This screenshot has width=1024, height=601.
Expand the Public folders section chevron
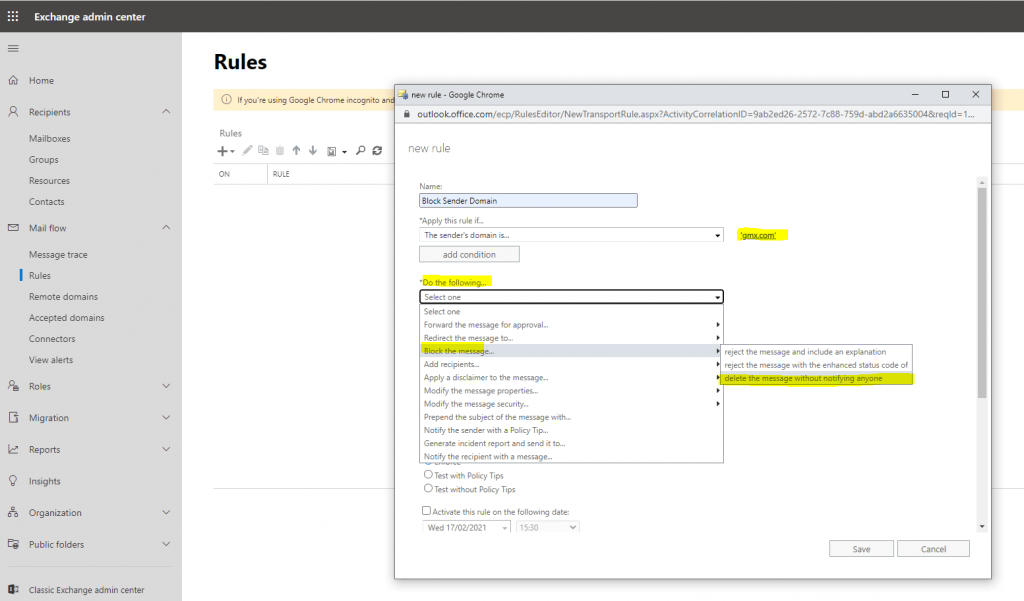(166, 544)
